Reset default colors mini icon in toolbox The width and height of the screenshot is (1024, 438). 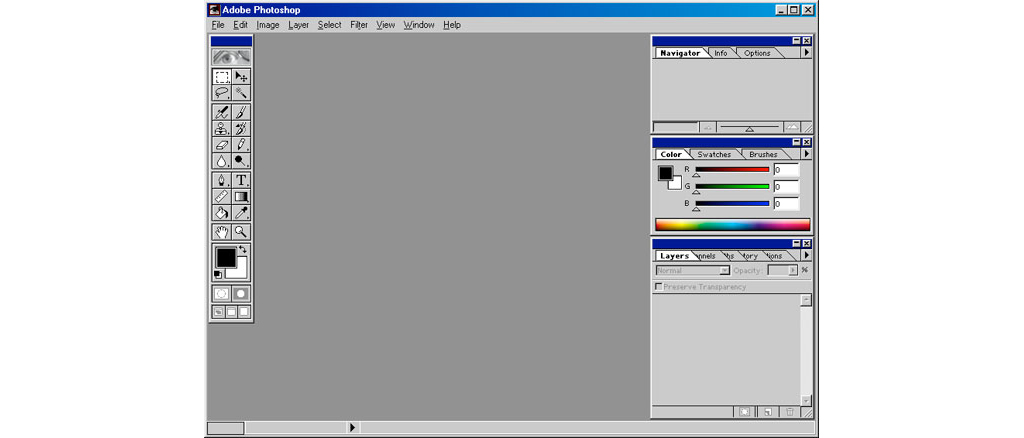217,275
